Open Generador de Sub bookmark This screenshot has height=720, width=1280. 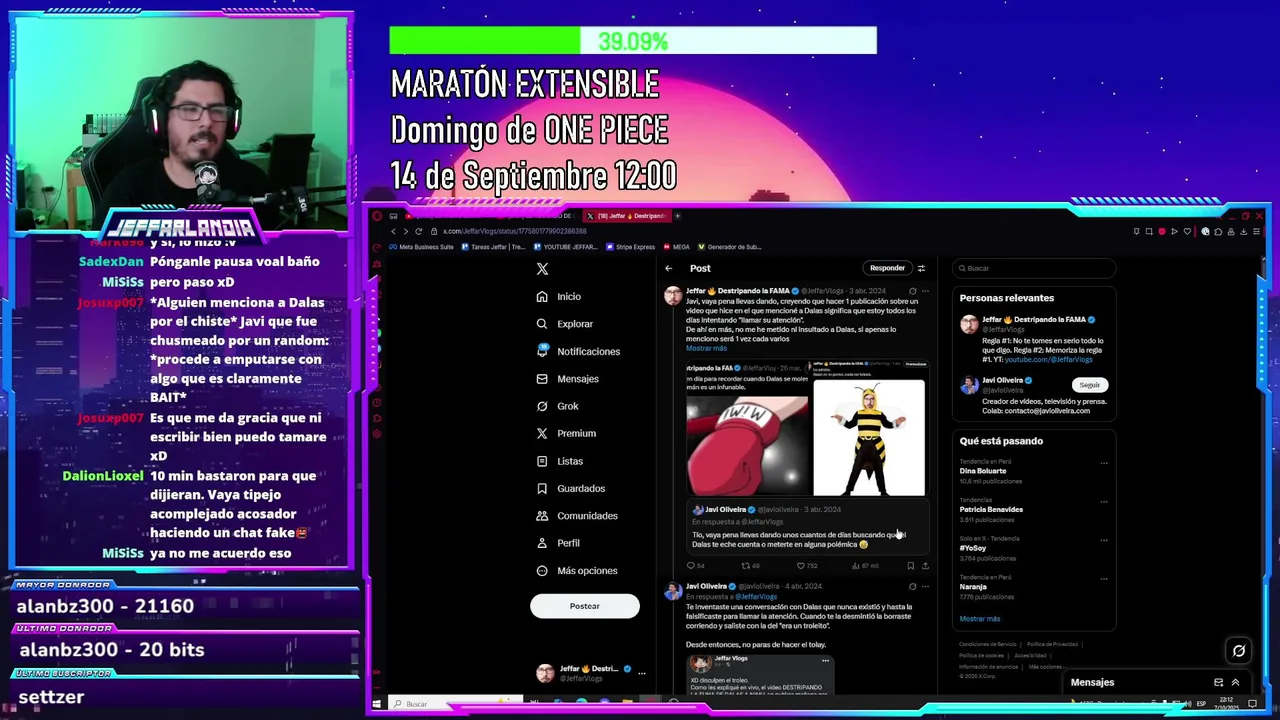729,247
